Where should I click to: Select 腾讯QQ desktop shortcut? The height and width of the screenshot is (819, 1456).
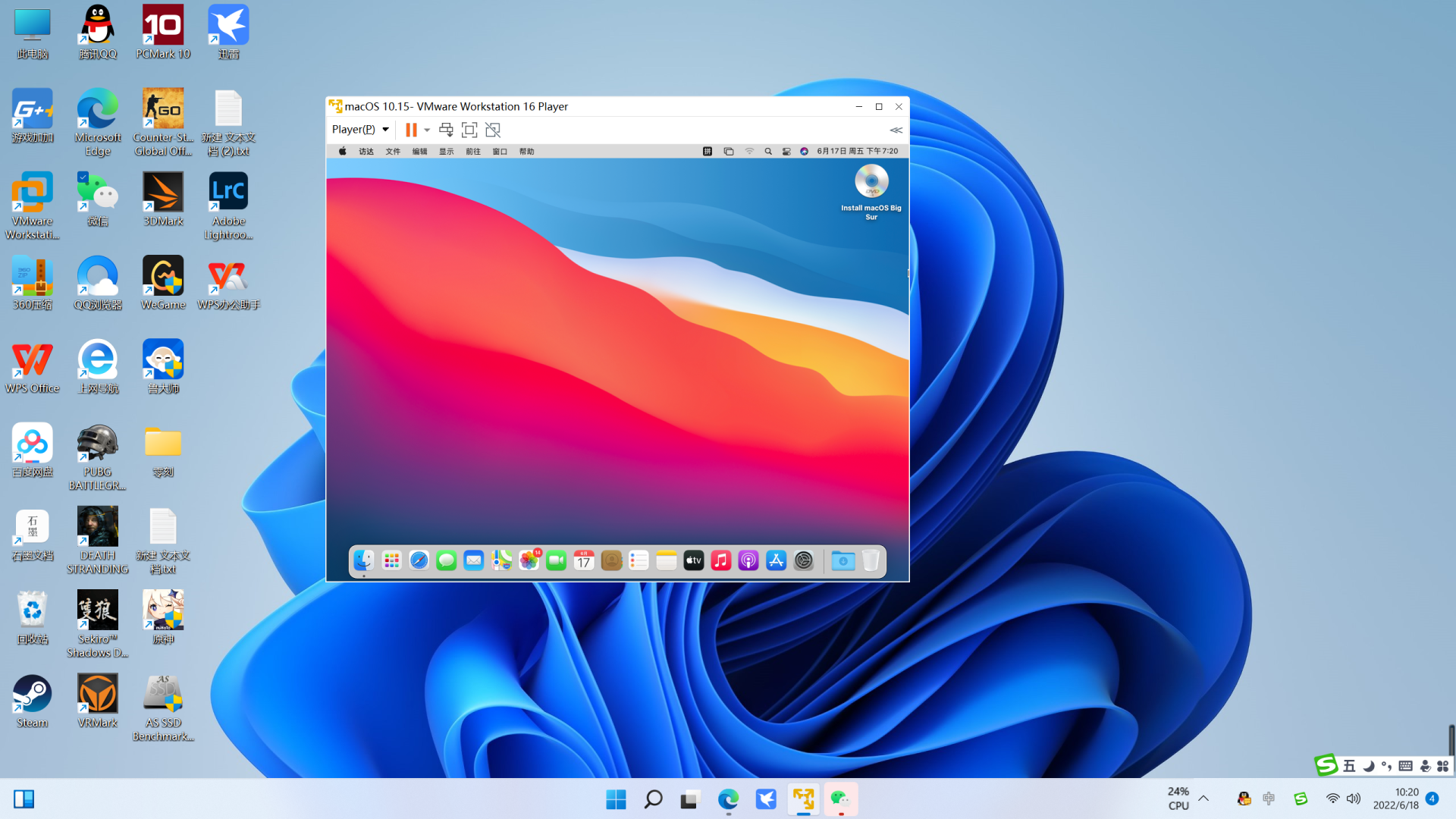[x=98, y=32]
